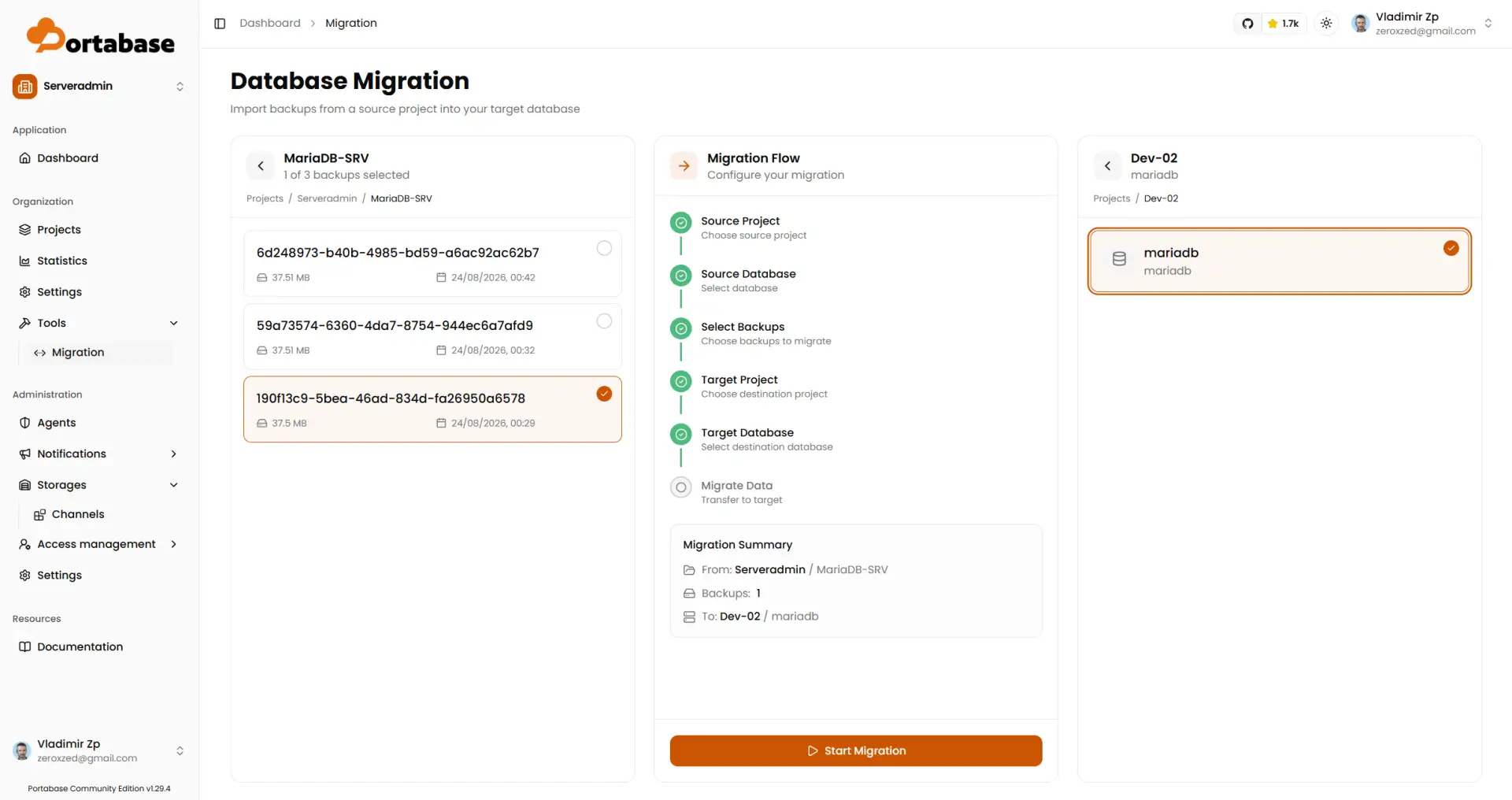This screenshot has width=1512, height=800.
Task: Click the 1.7k stars badge
Action: click(1284, 24)
